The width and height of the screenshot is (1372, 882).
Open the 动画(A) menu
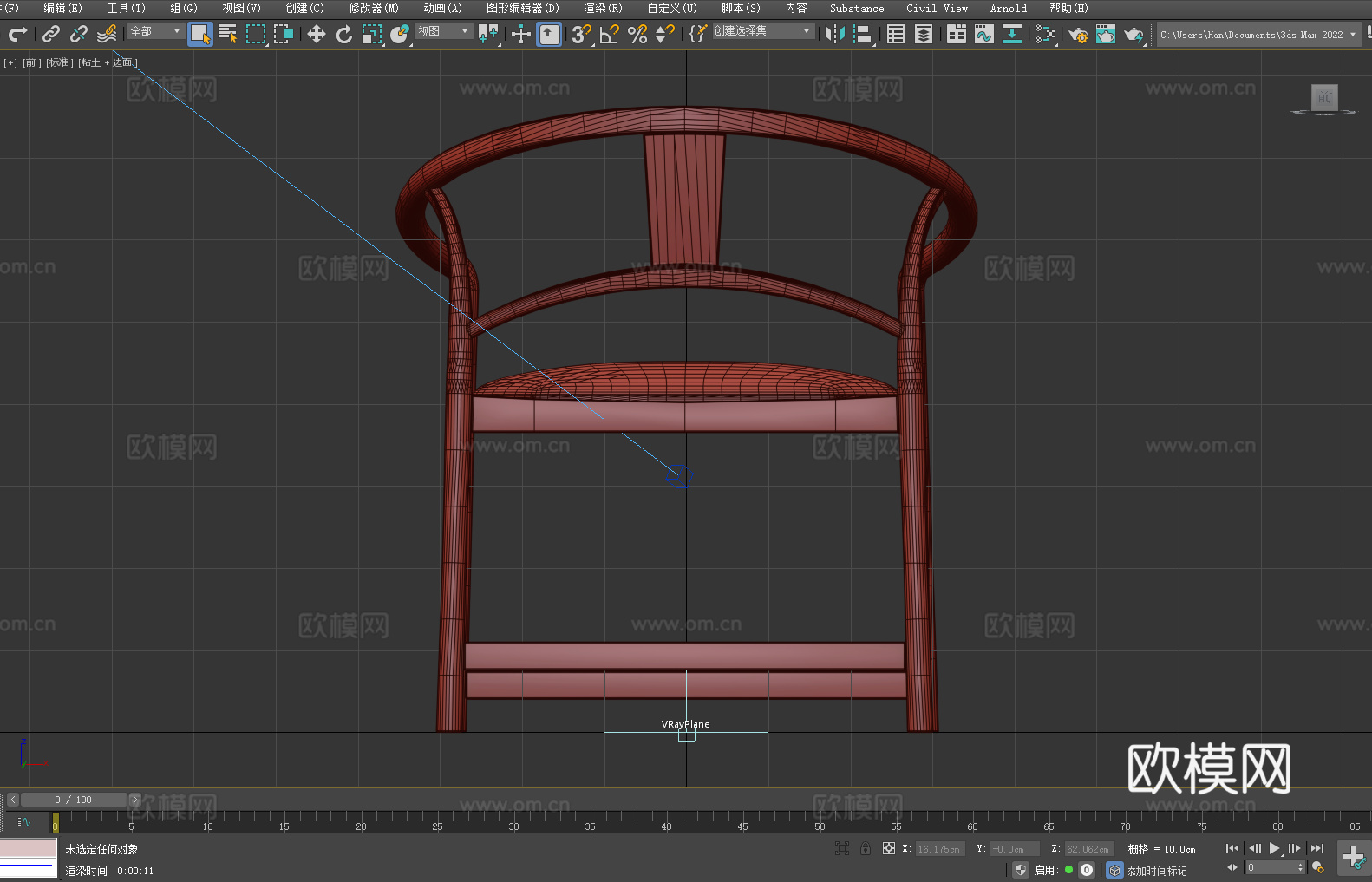point(442,8)
